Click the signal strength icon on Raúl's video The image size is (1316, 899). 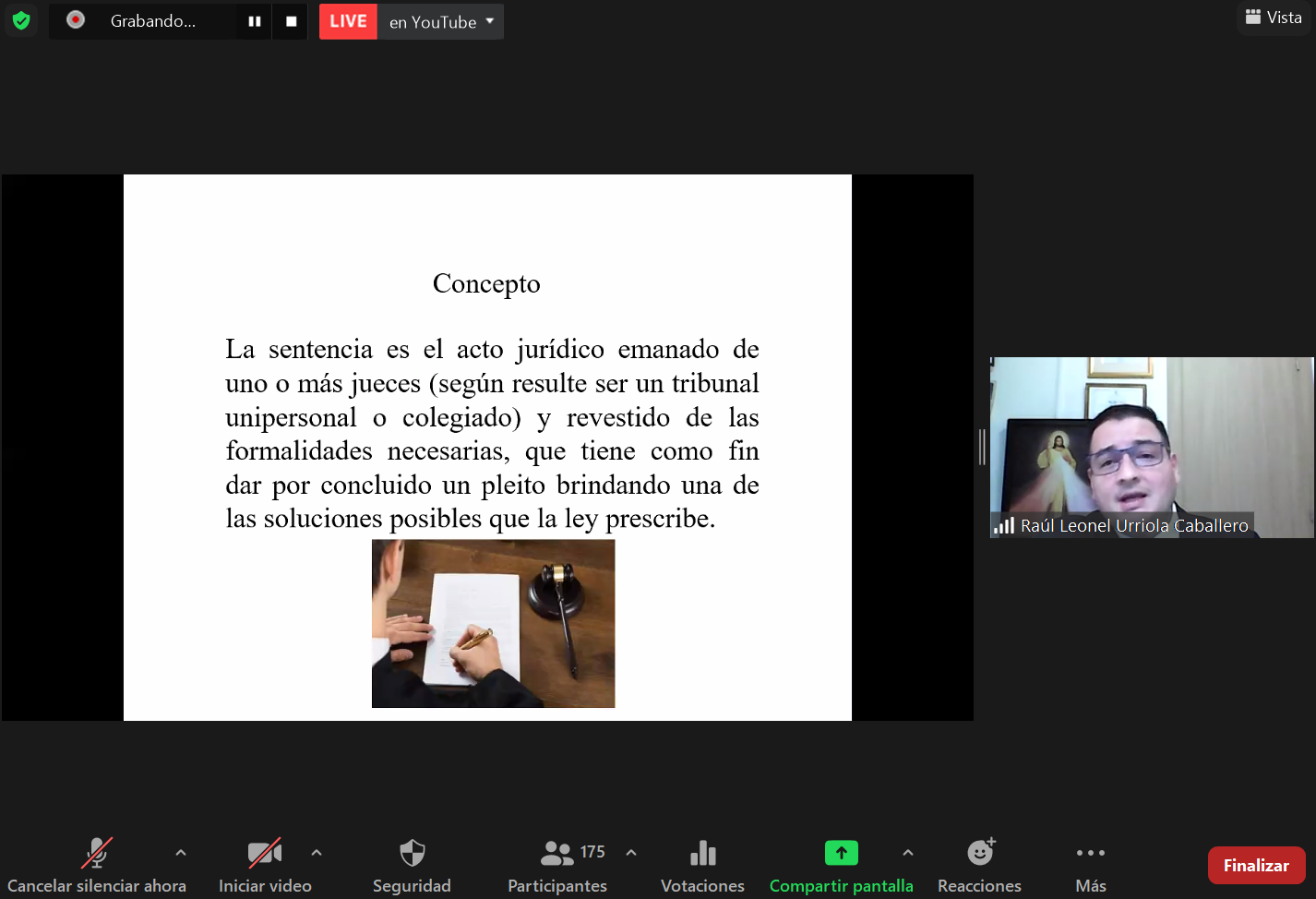(1004, 525)
